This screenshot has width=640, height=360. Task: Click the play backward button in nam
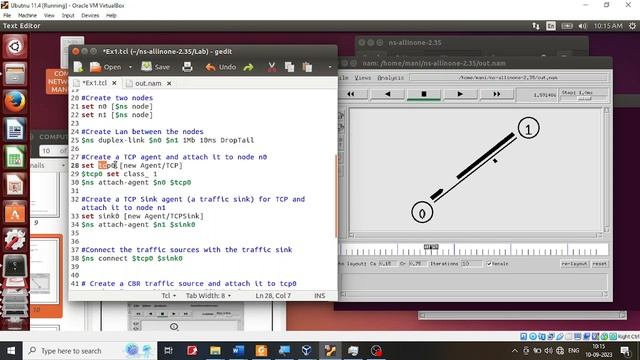pos(387,94)
